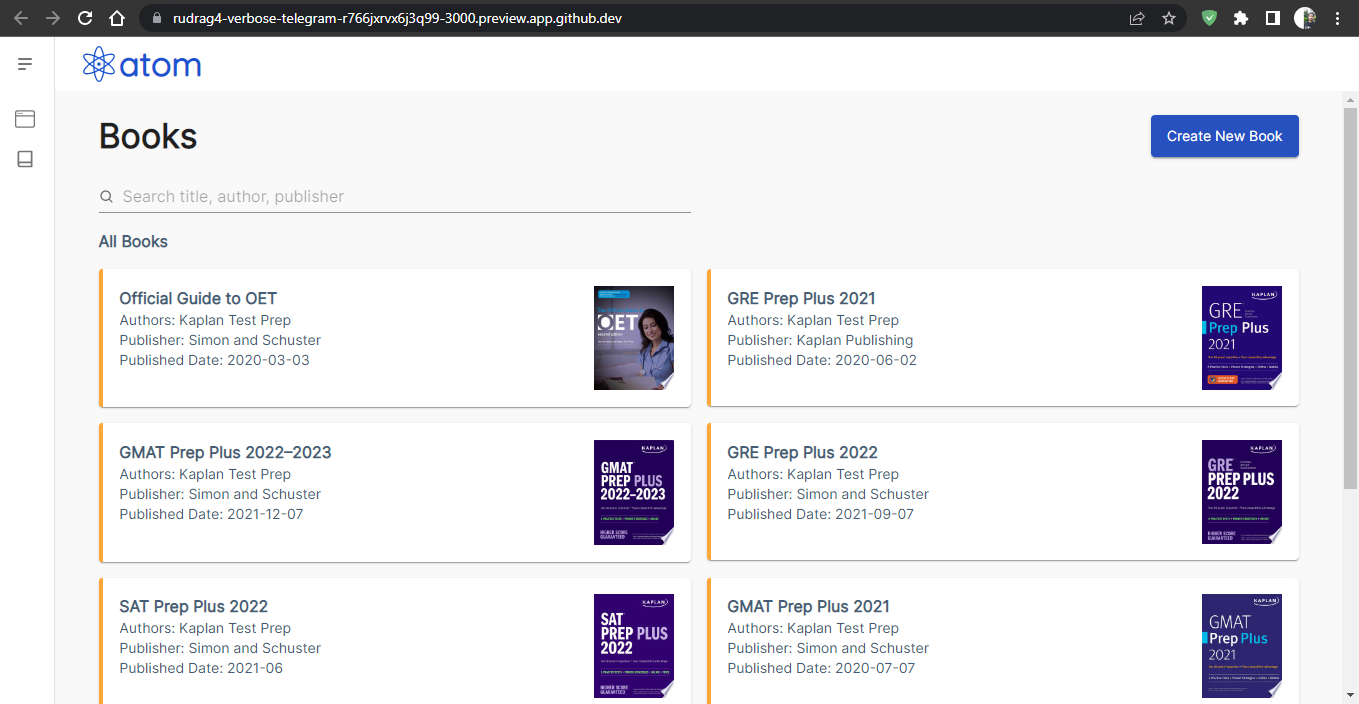This screenshot has height=704, width=1359.
Task: Open the browser home page
Action: coord(117,18)
